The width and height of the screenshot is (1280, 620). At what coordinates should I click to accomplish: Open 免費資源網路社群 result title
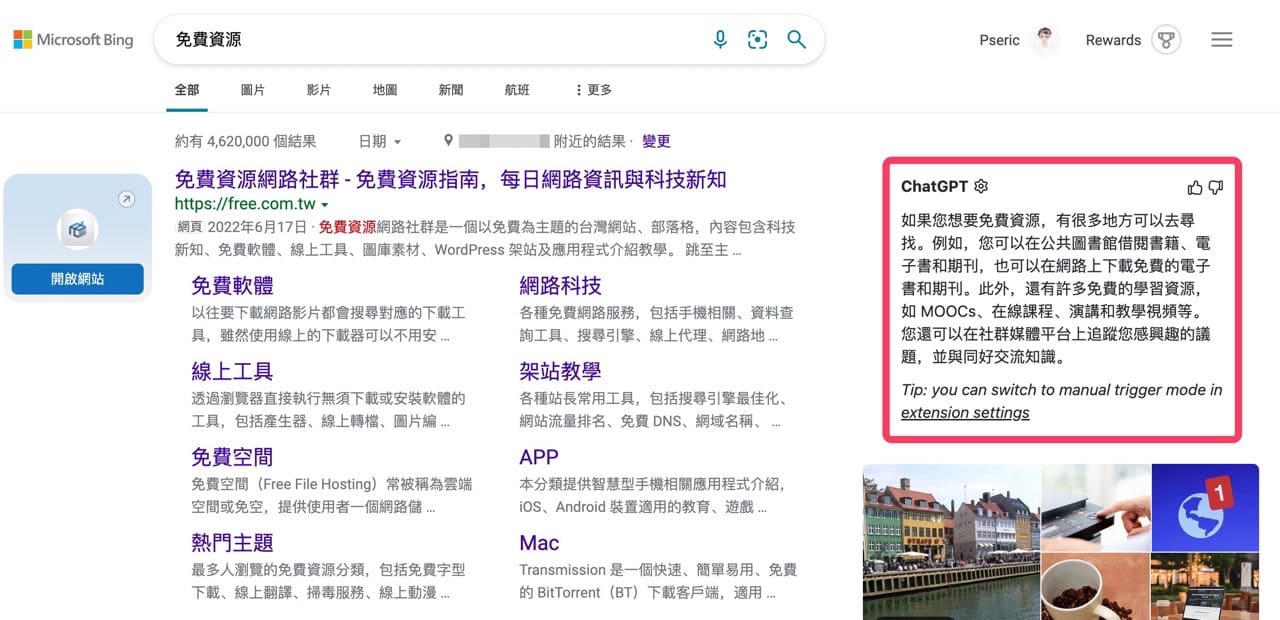point(450,180)
